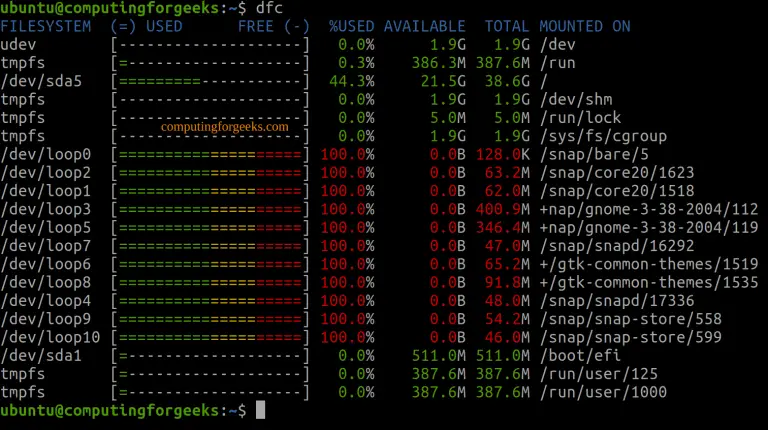Click the 44.3% used value
768x430 pixels.
tap(351, 81)
